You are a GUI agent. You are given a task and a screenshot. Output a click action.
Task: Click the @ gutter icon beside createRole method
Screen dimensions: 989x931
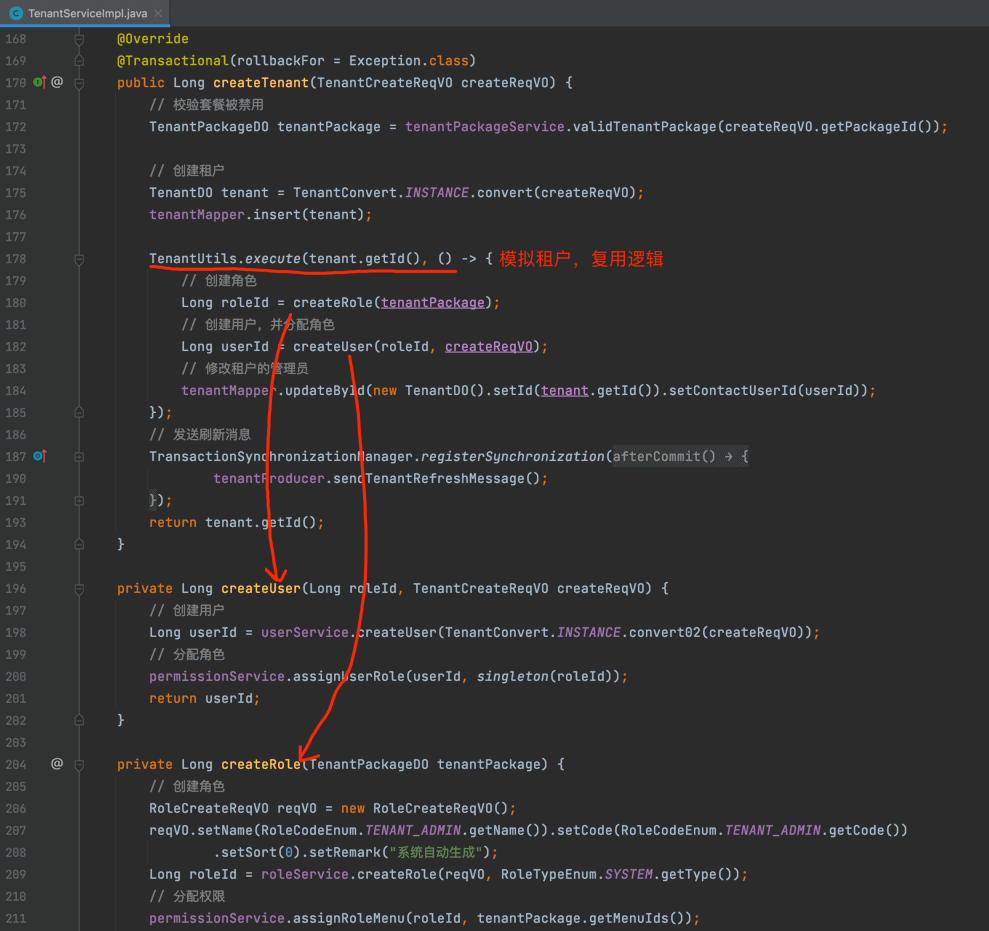(x=57, y=764)
